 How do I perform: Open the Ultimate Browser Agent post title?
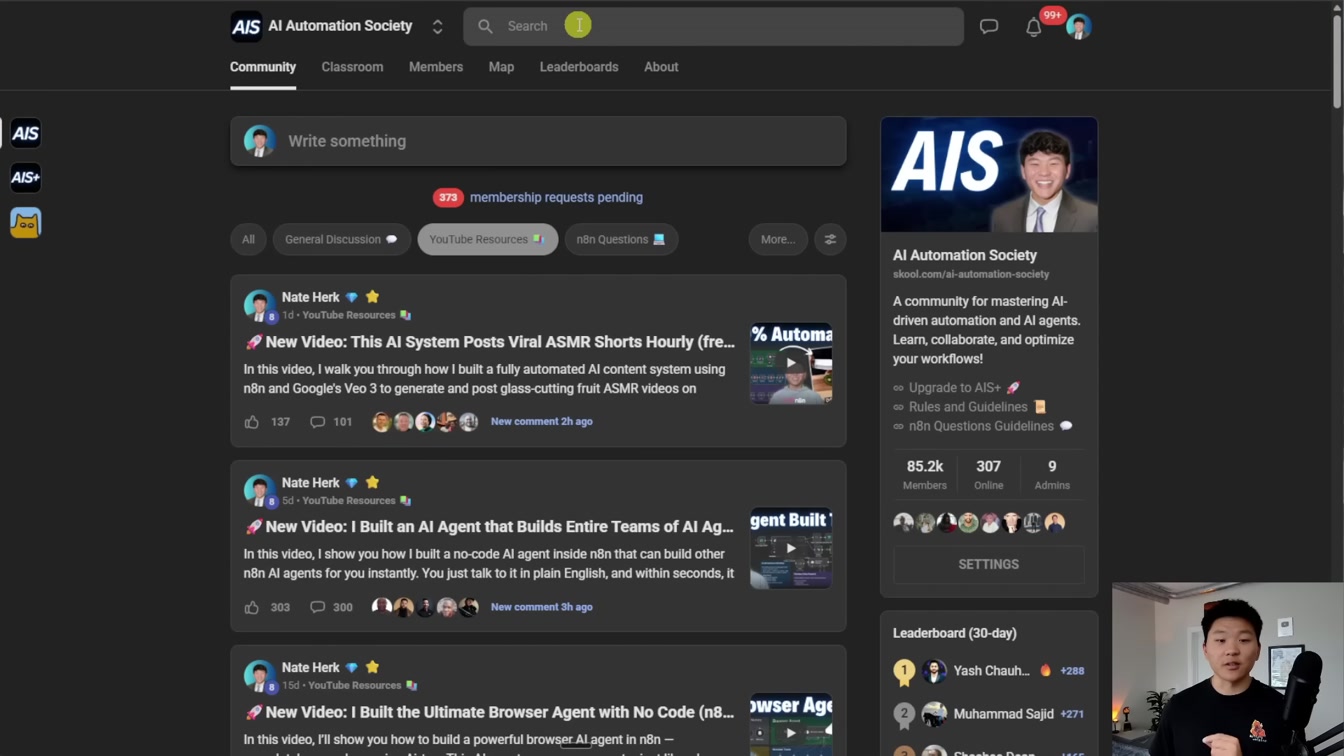pos(490,712)
